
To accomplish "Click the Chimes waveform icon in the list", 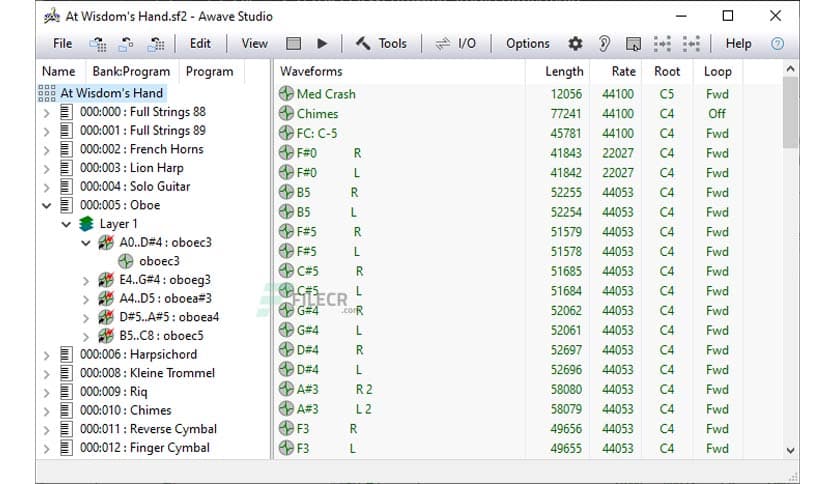I will click(286, 114).
